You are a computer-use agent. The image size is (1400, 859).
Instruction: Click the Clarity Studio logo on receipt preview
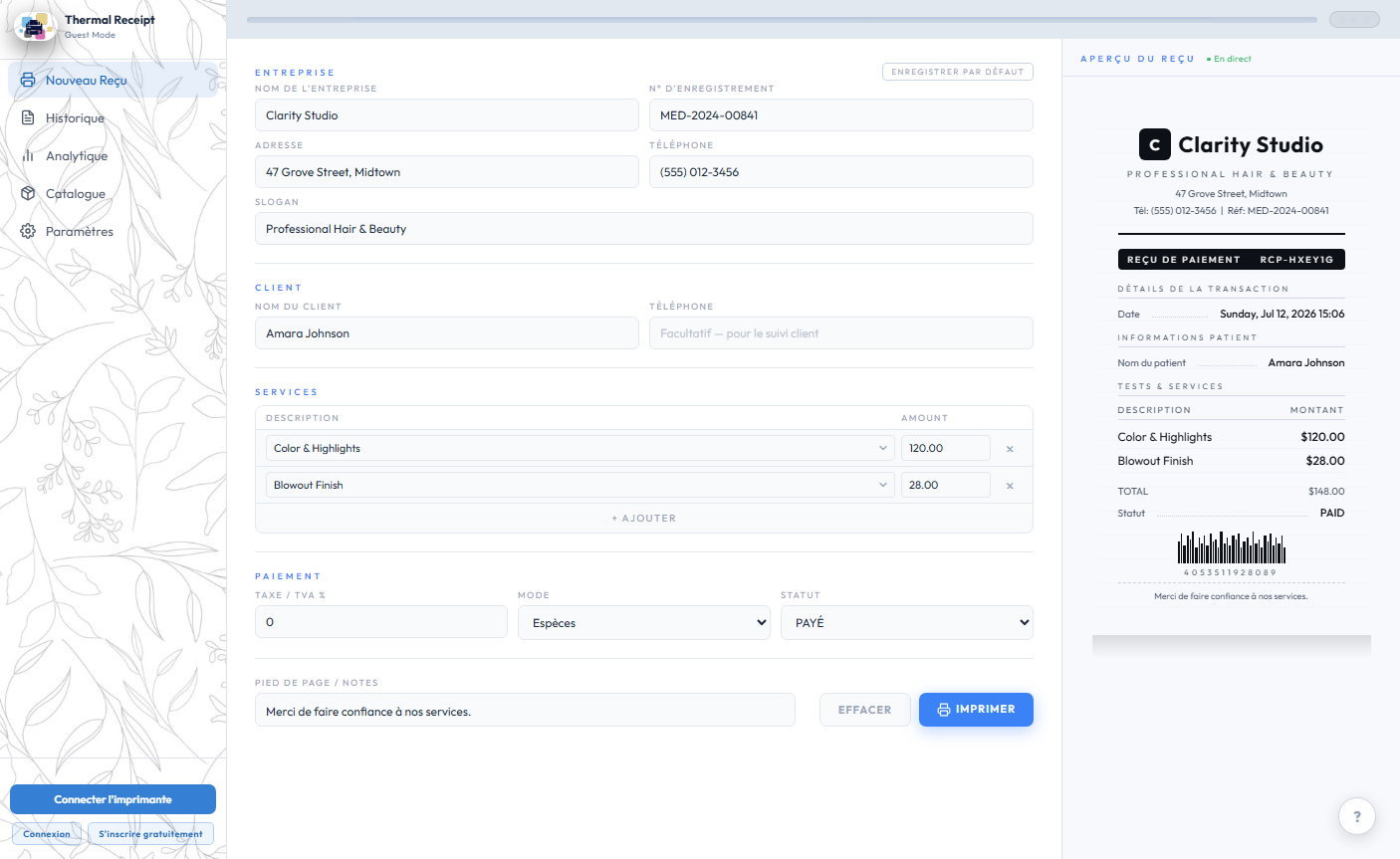tap(1154, 144)
